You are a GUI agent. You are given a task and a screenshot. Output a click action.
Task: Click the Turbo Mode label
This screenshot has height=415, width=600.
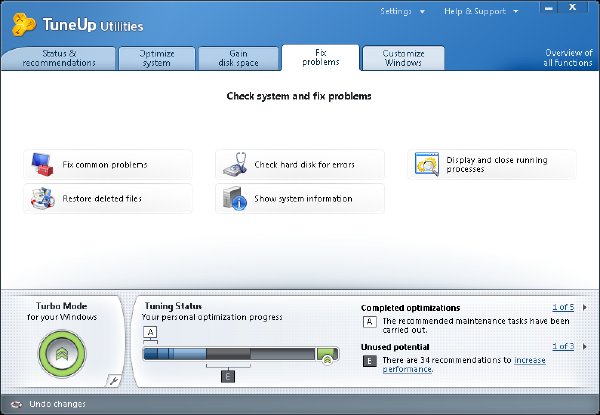pyautogui.click(x=62, y=306)
